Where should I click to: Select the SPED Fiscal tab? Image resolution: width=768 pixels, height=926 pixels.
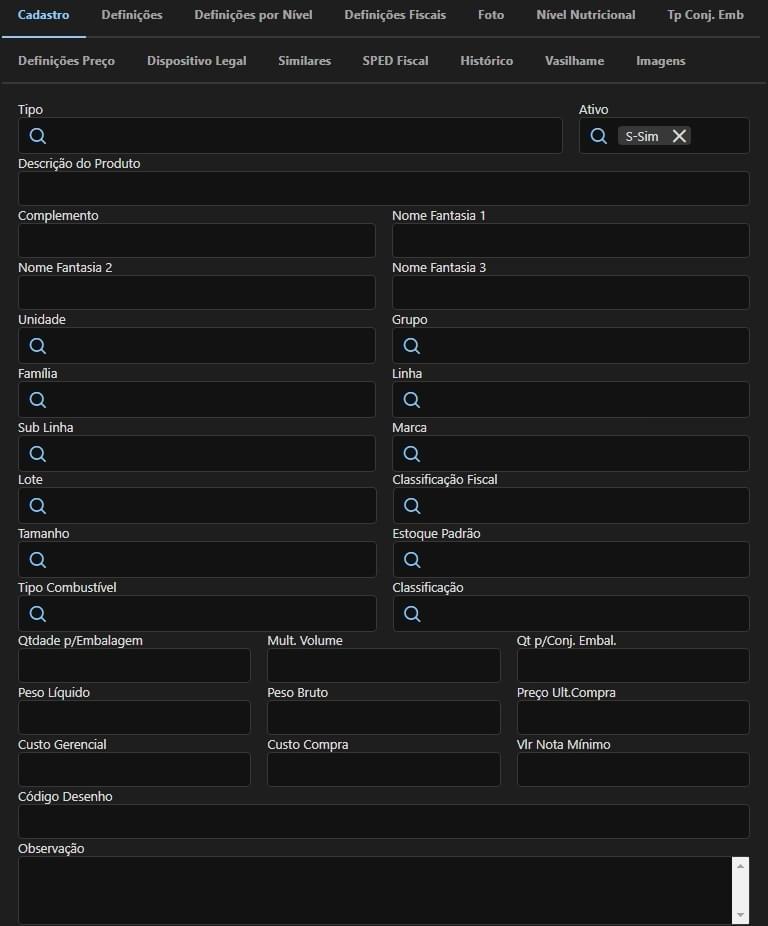click(395, 61)
